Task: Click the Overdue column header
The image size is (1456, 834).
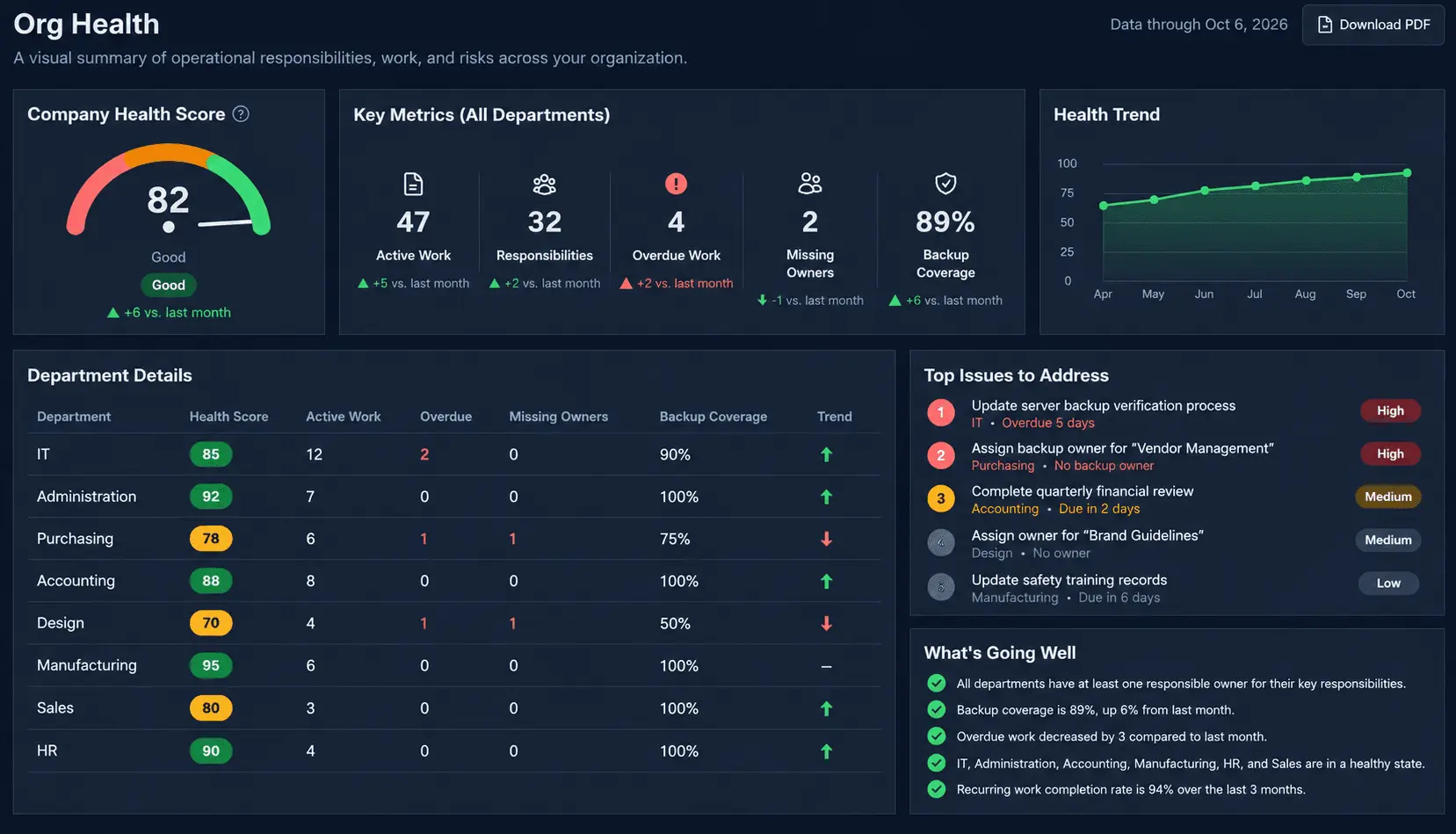Action: pyautogui.click(x=445, y=417)
